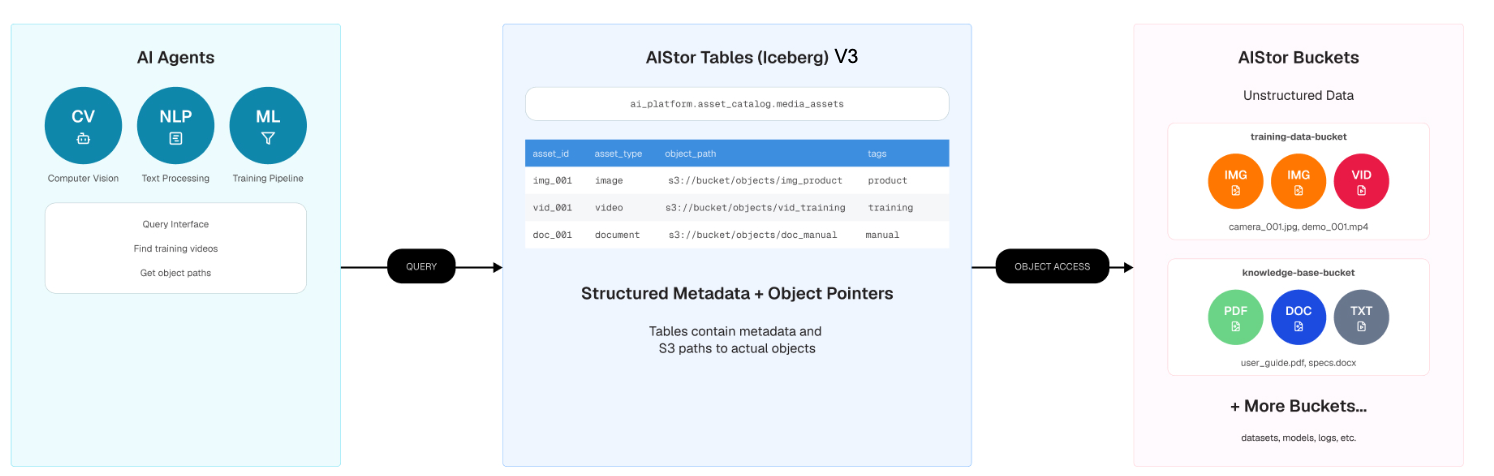Screen dimensions: 1494x476
Task: Click the vid_training S3 object path
Action: pos(755,207)
